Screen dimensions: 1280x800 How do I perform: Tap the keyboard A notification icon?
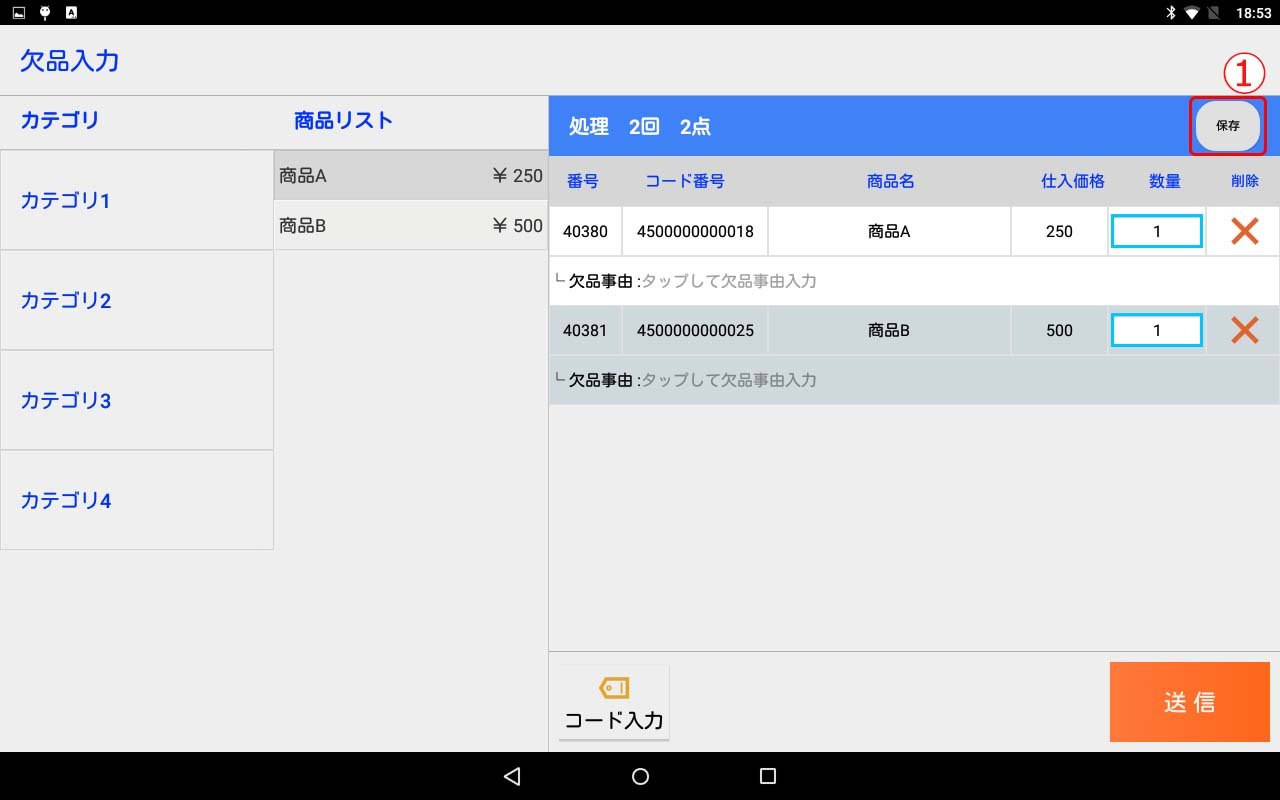[x=71, y=13]
